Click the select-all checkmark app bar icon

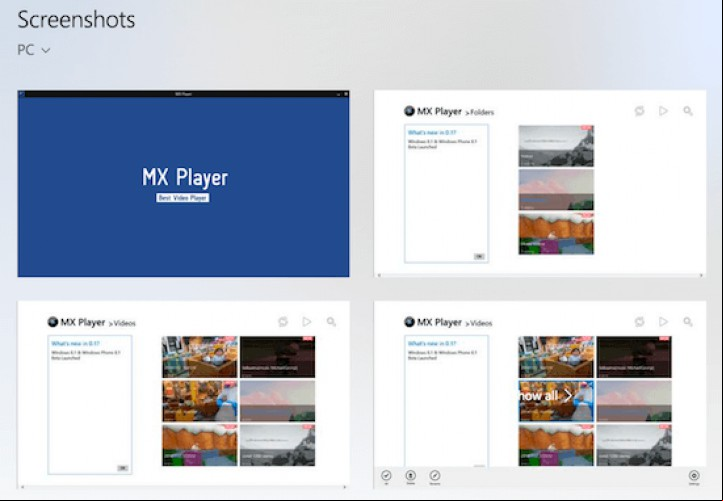pos(386,475)
